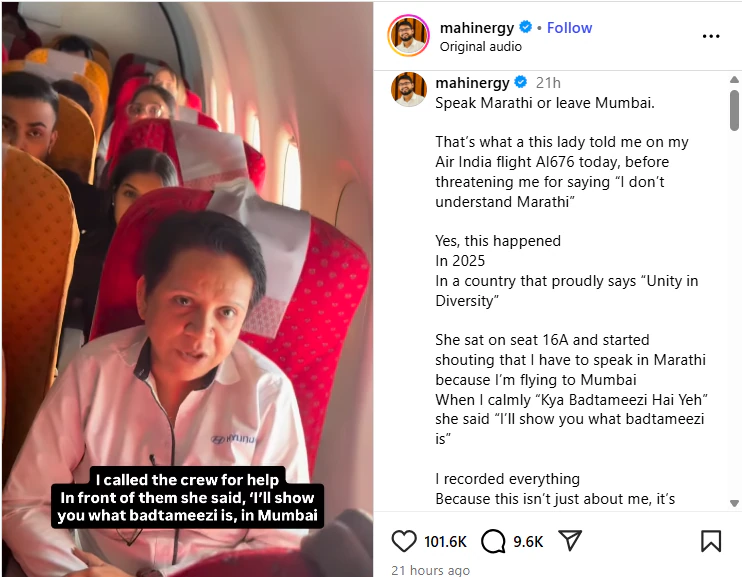Click the caption scrollbar thumb
This screenshot has width=742, height=577.
[x=734, y=110]
